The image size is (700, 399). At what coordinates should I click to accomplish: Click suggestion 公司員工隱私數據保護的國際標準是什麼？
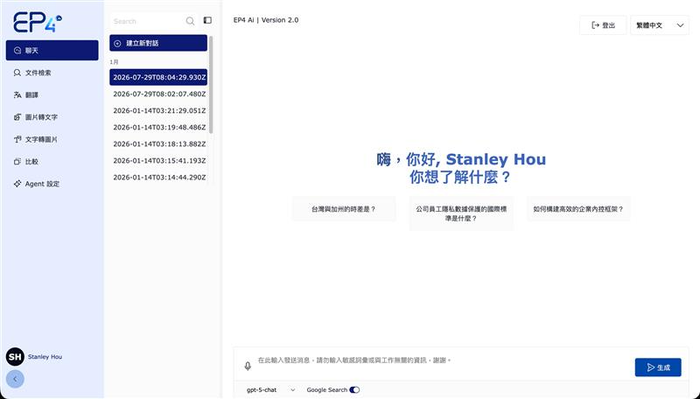click(461, 213)
